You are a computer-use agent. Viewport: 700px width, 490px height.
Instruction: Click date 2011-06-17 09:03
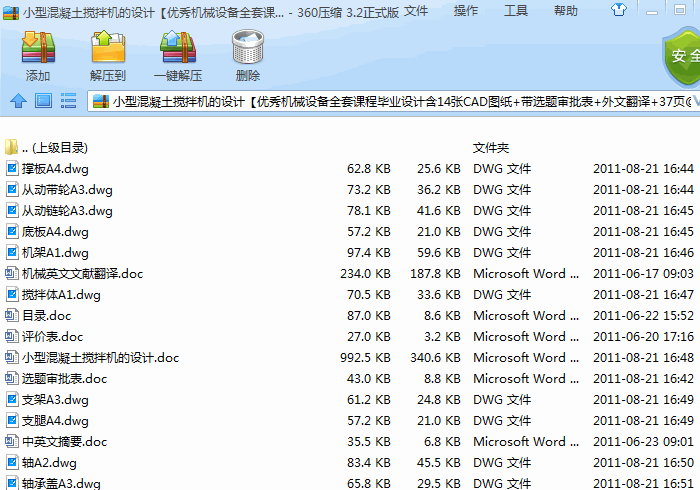[643, 274]
